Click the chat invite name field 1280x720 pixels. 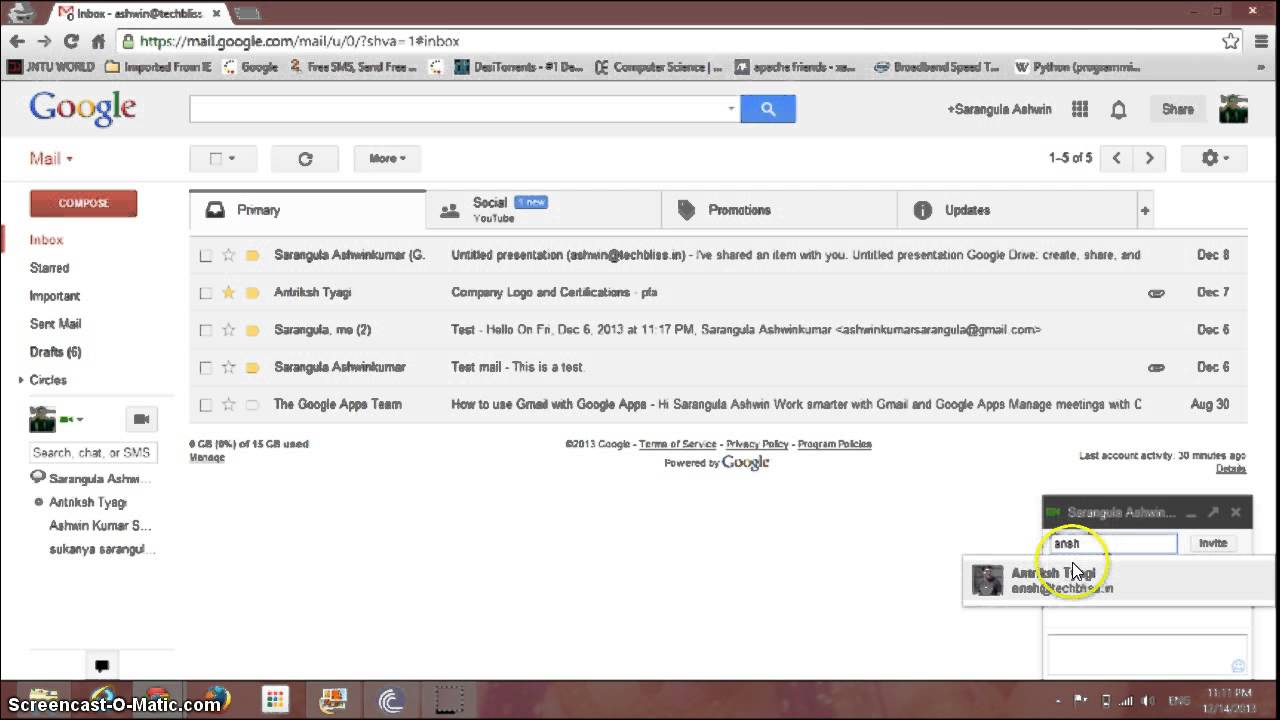[x=1113, y=543]
